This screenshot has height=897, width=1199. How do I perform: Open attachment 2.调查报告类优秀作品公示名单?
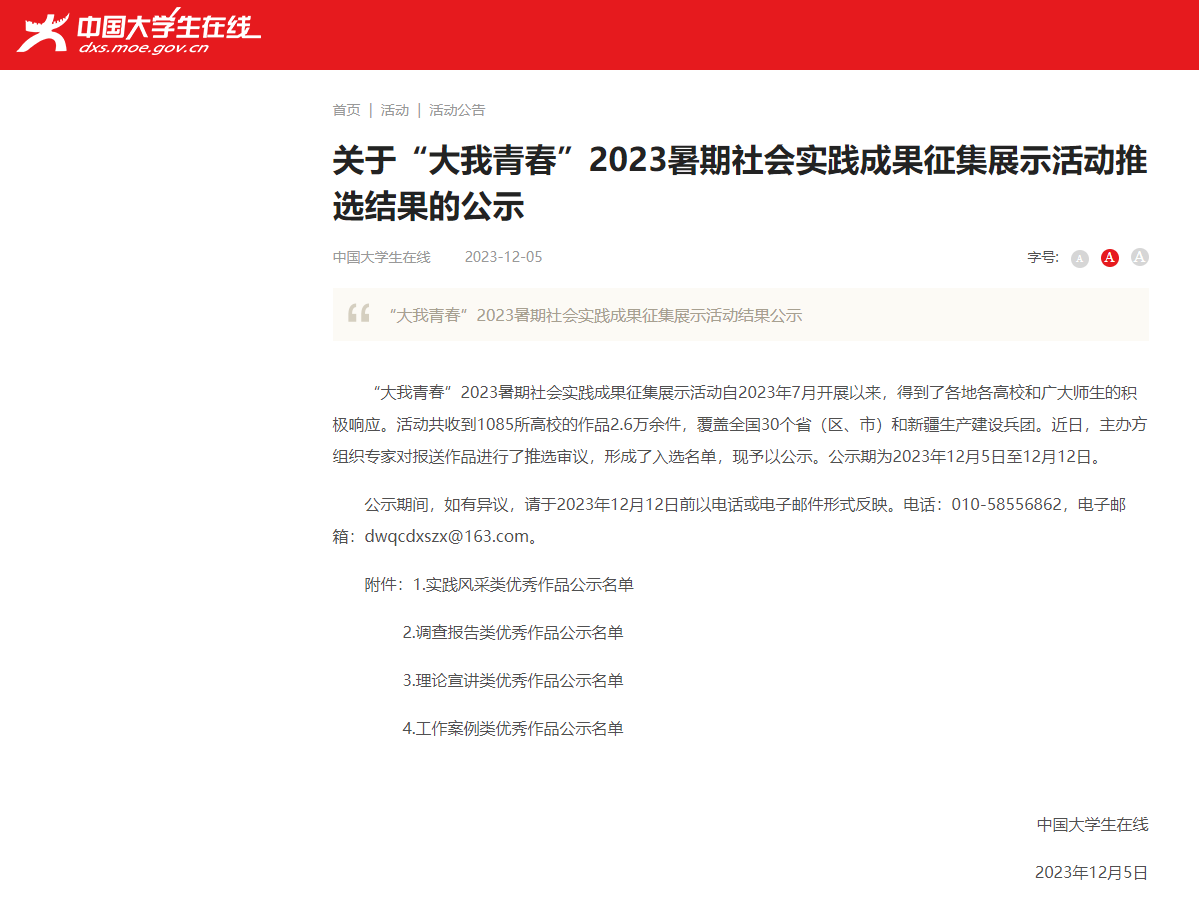(512, 633)
